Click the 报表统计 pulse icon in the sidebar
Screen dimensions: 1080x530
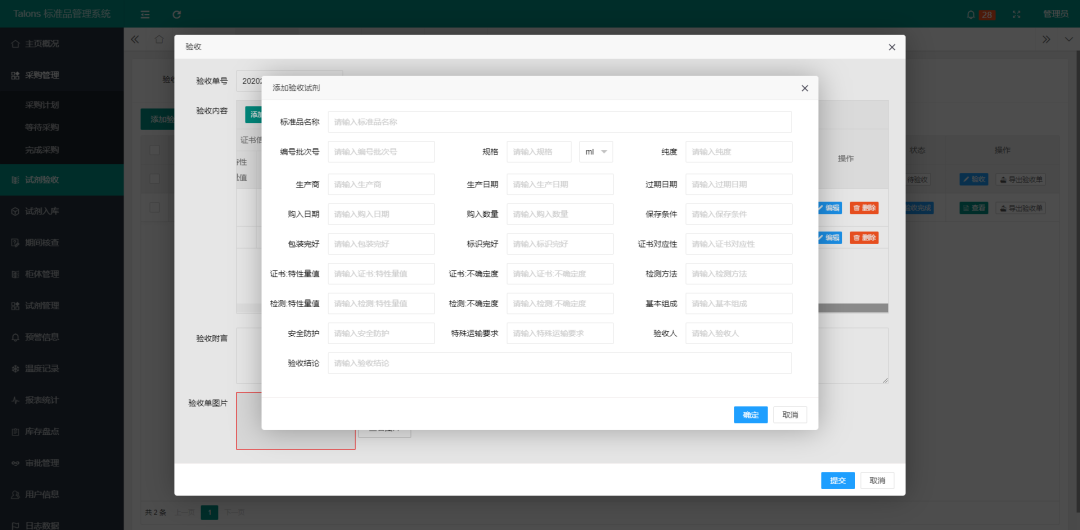coord(15,400)
